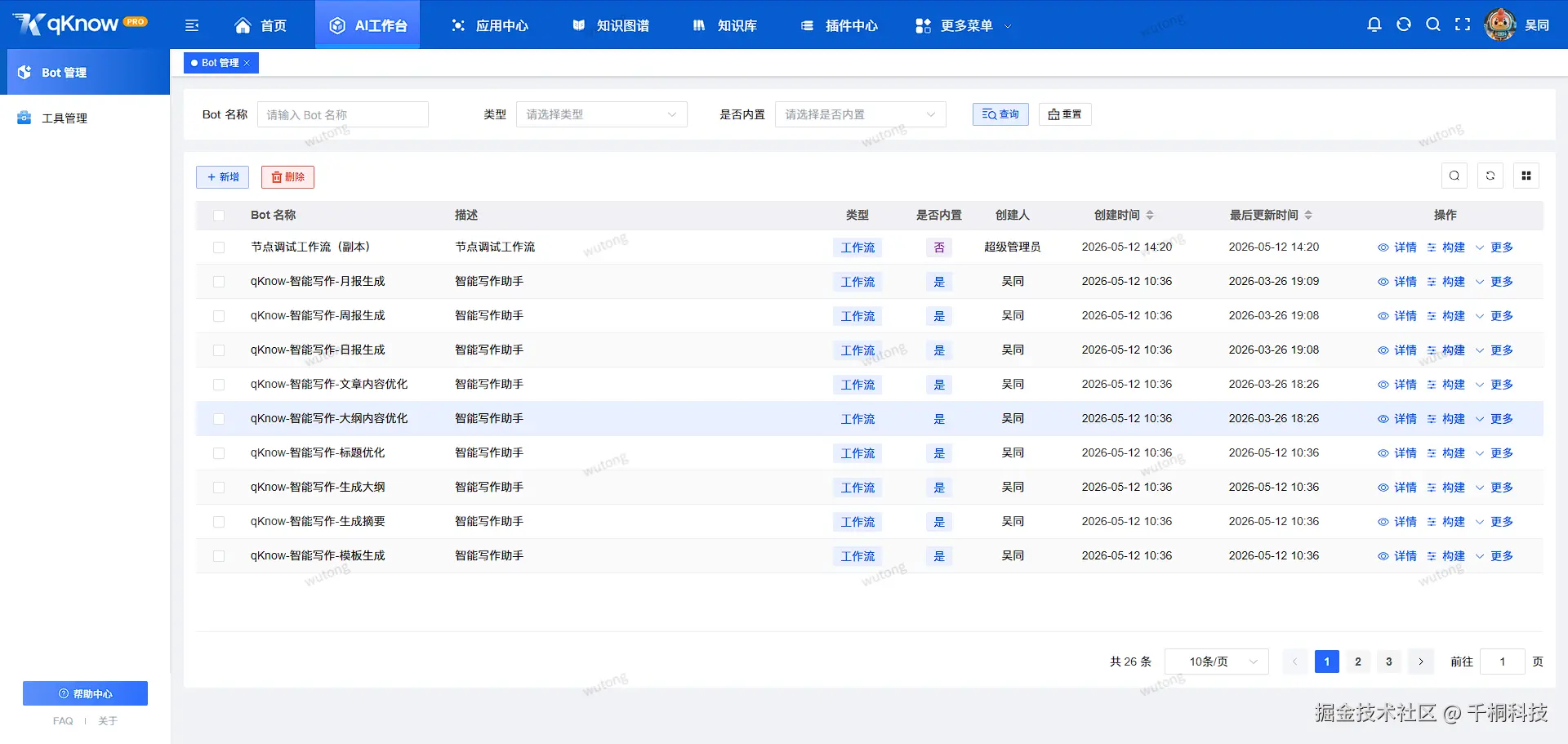
Task: Close the Bot 管理 tab
Action: tap(247, 63)
